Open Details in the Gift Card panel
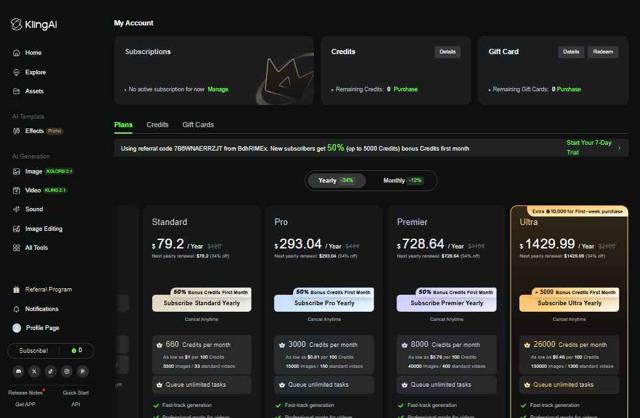 571,52
